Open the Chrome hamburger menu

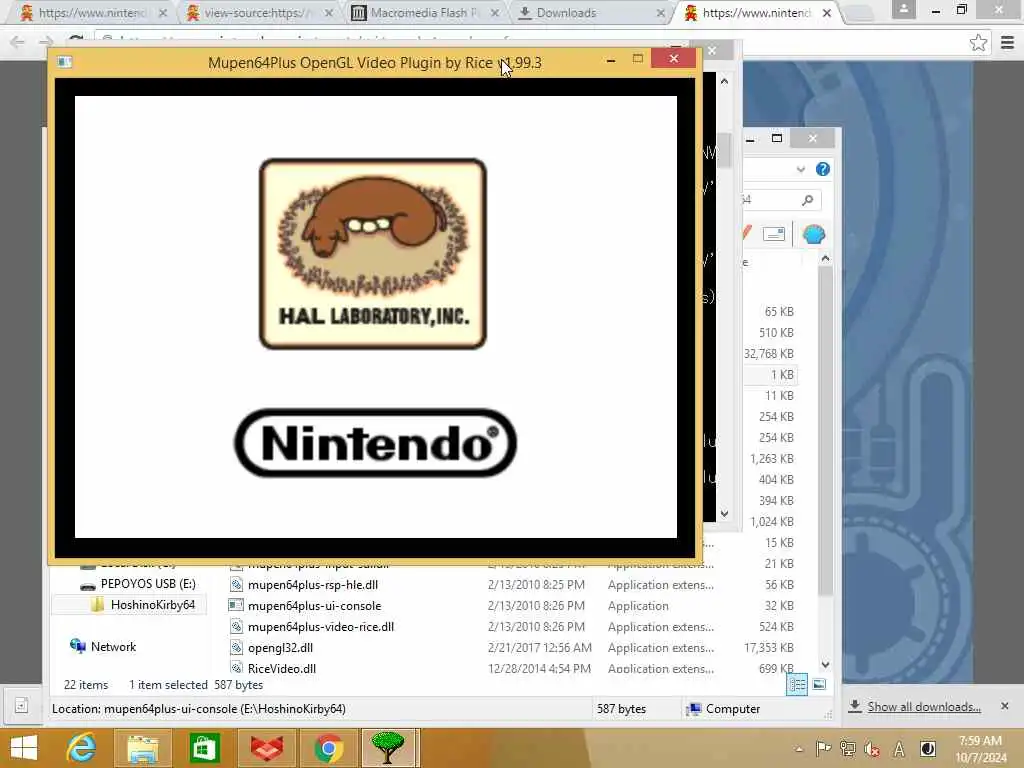coord(1008,43)
